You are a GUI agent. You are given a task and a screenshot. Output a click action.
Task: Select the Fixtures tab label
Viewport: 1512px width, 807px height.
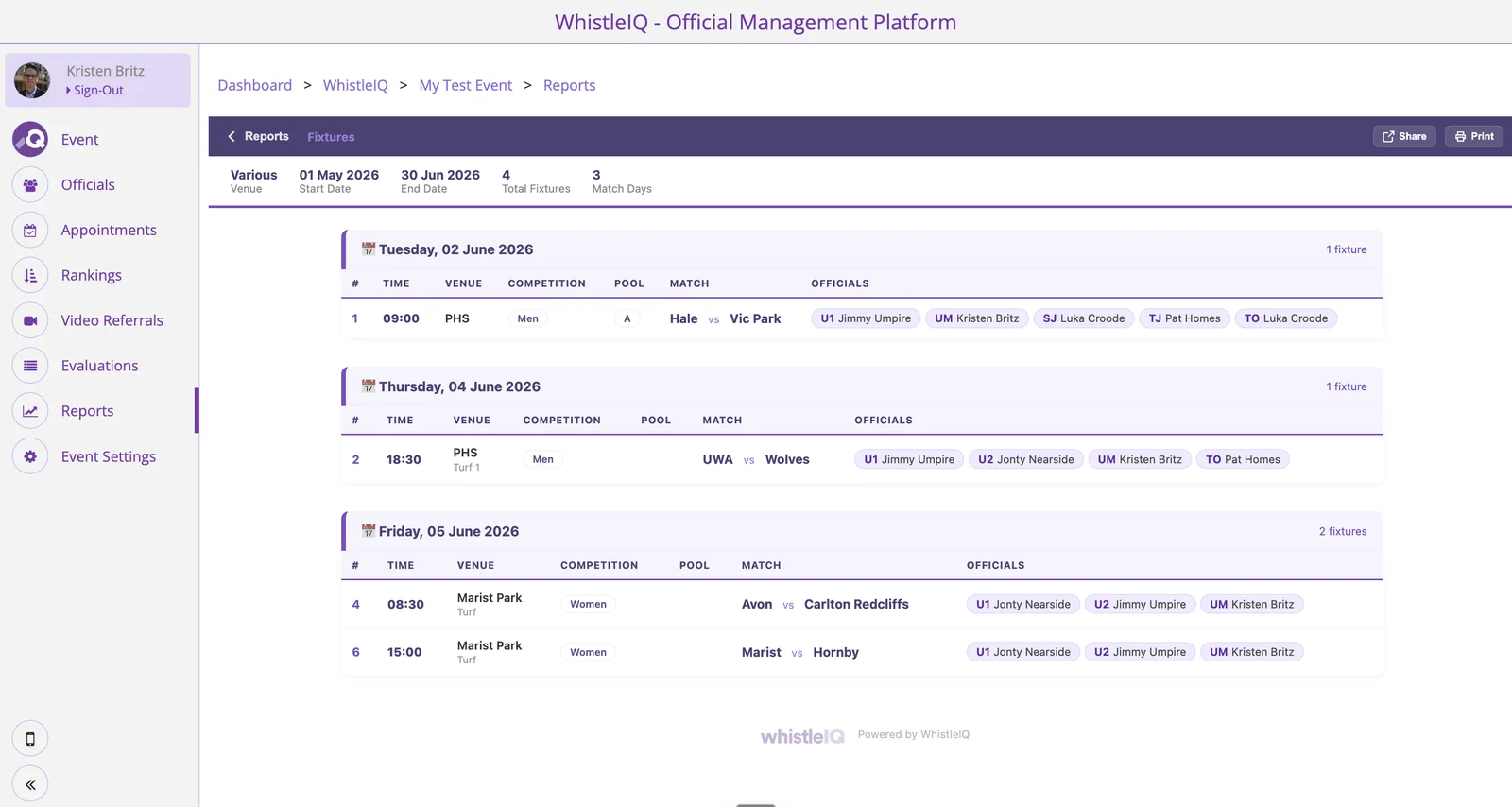pyautogui.click(x=331, y=137)
